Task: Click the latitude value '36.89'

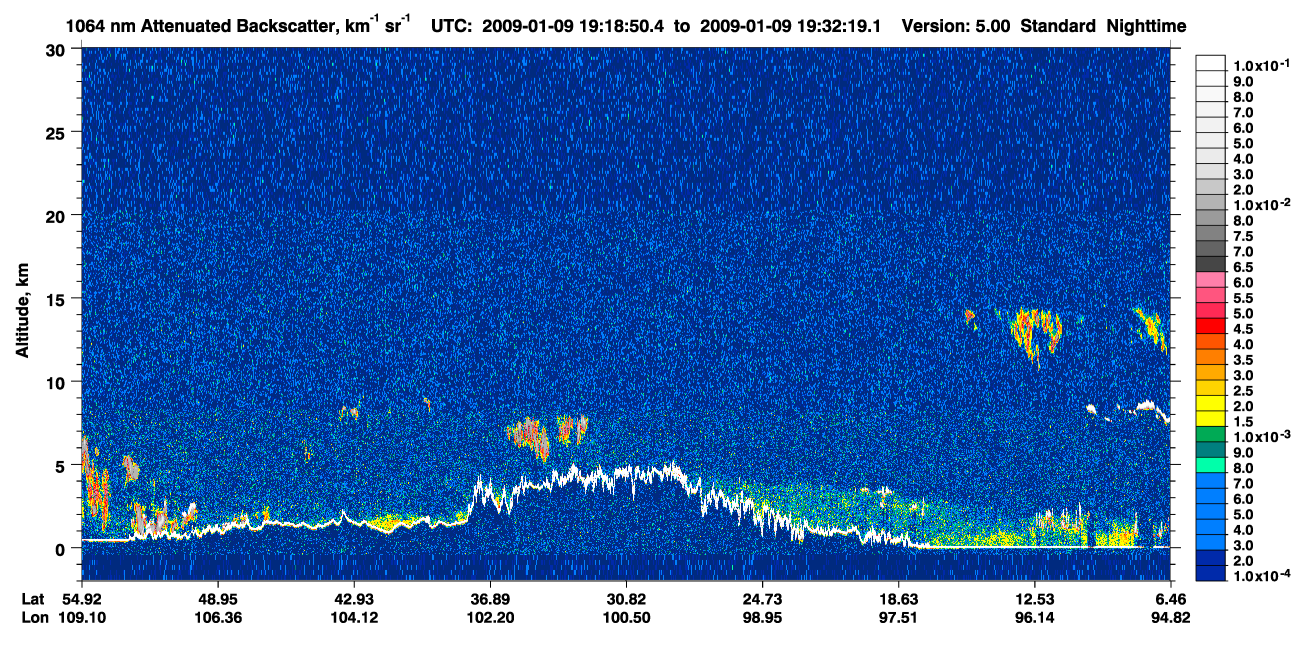Action: (x=489, y=598)
